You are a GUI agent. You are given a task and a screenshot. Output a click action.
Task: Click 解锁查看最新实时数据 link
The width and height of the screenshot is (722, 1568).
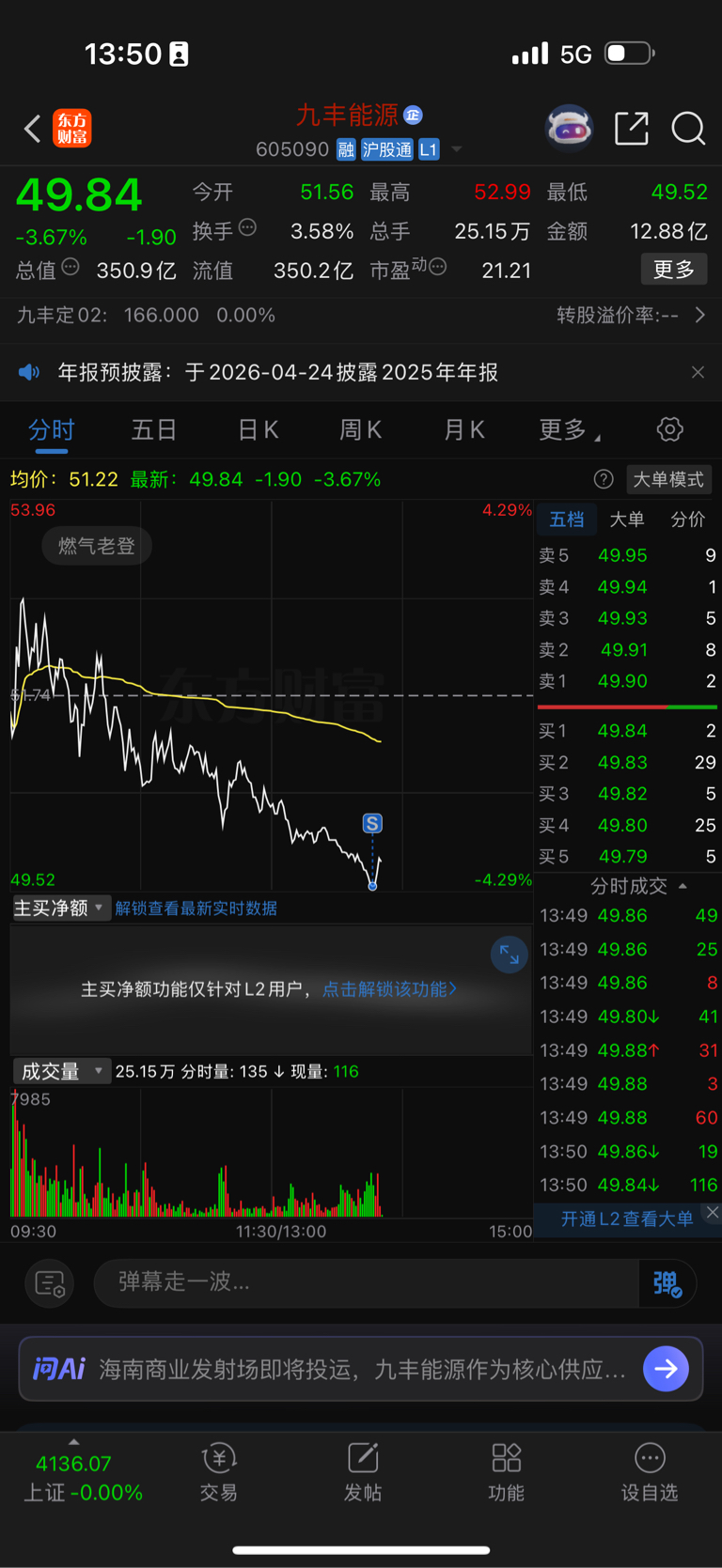(x=196, y=908)
